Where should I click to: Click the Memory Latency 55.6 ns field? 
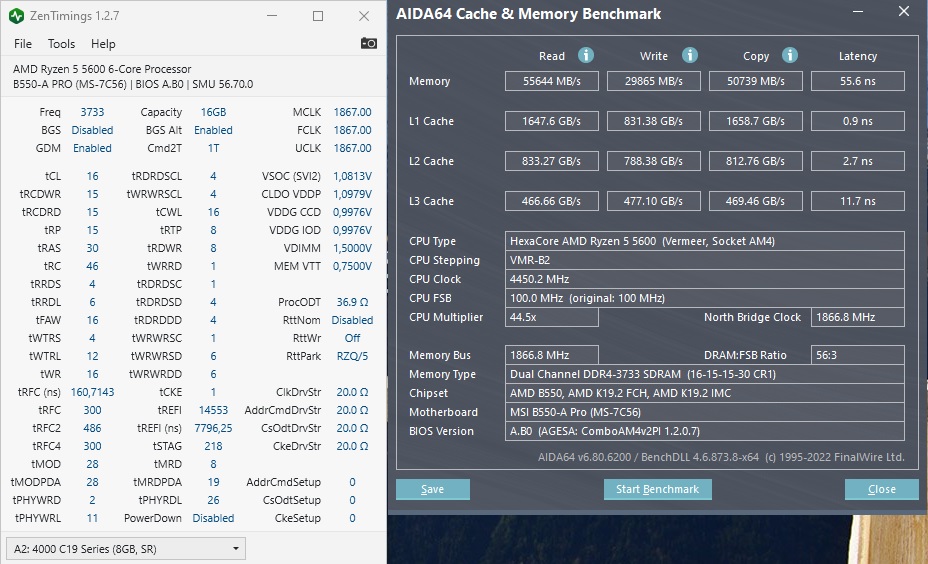point(857,81)
